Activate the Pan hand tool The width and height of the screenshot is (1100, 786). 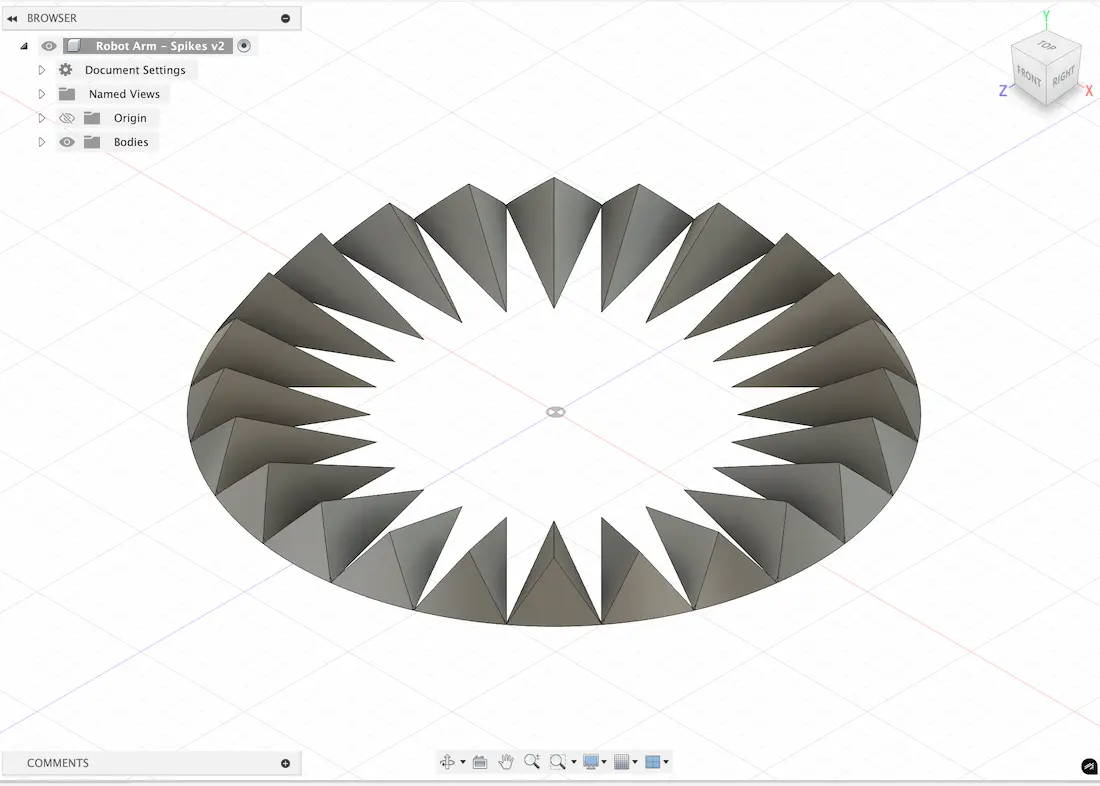tap(506, 762)
